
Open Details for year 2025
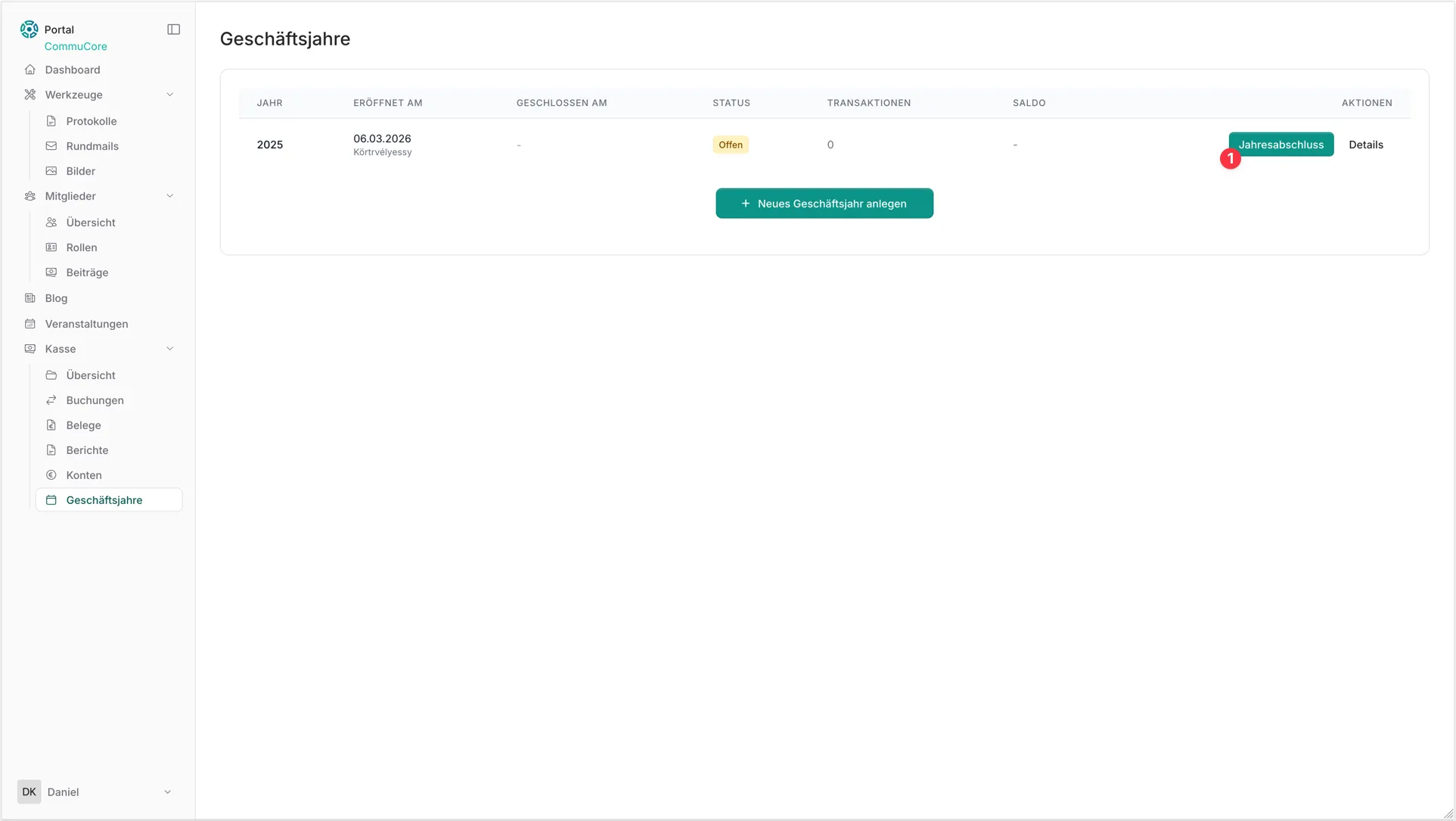[1365, 145]
